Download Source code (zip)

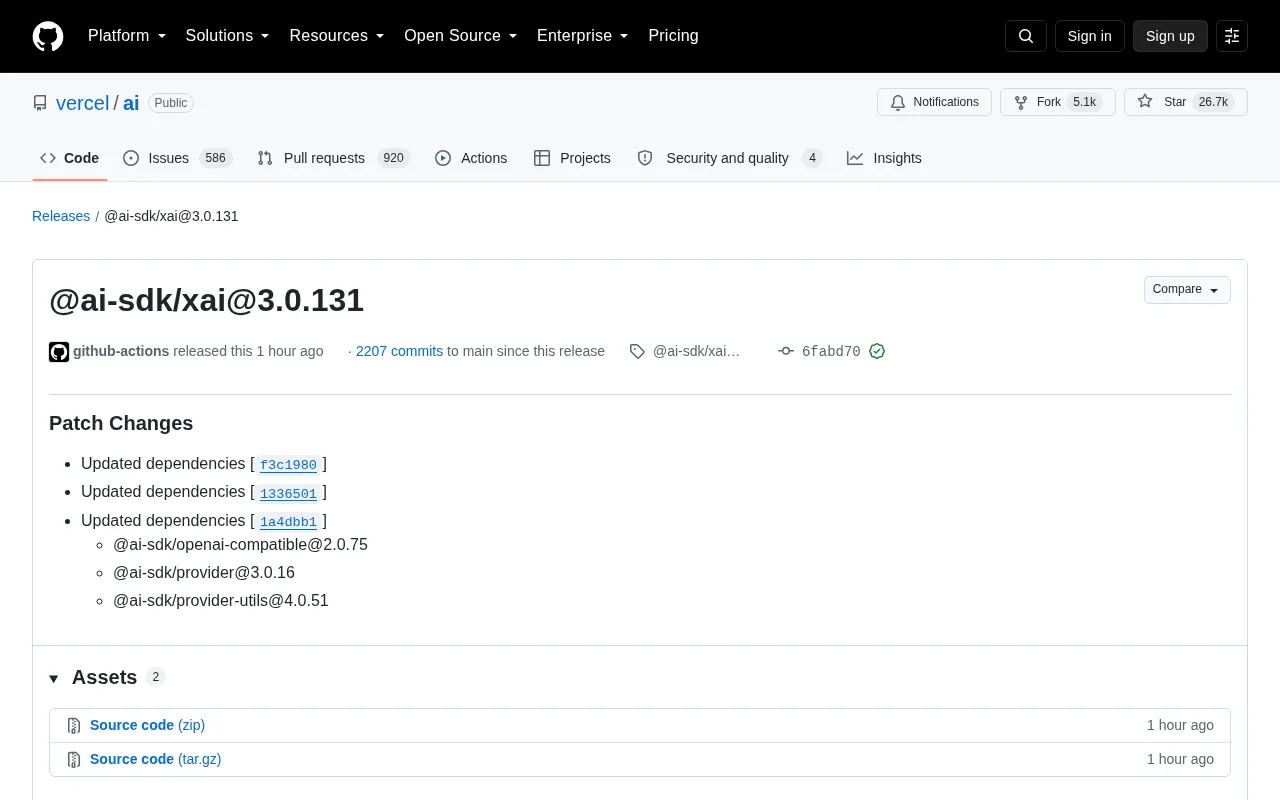(x=147, y=725)
